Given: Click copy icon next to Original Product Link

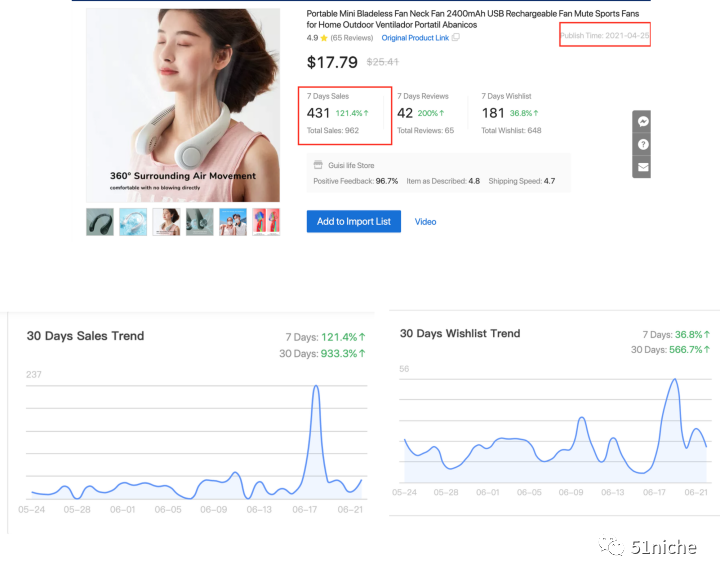Looking at the screenshot, I should (456, 37).
